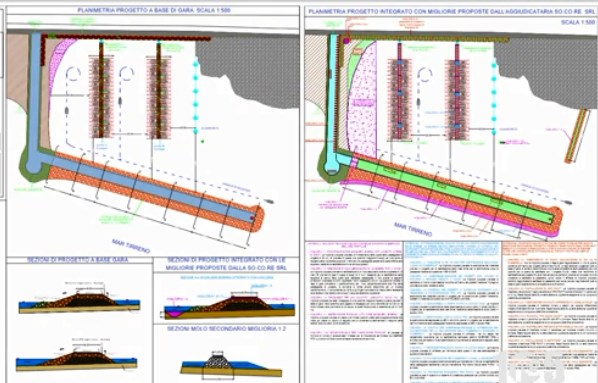Click the 'MAR TIRRENO' label in the left plan
Viewport: 598px width, 383px height.
point(131,246)
